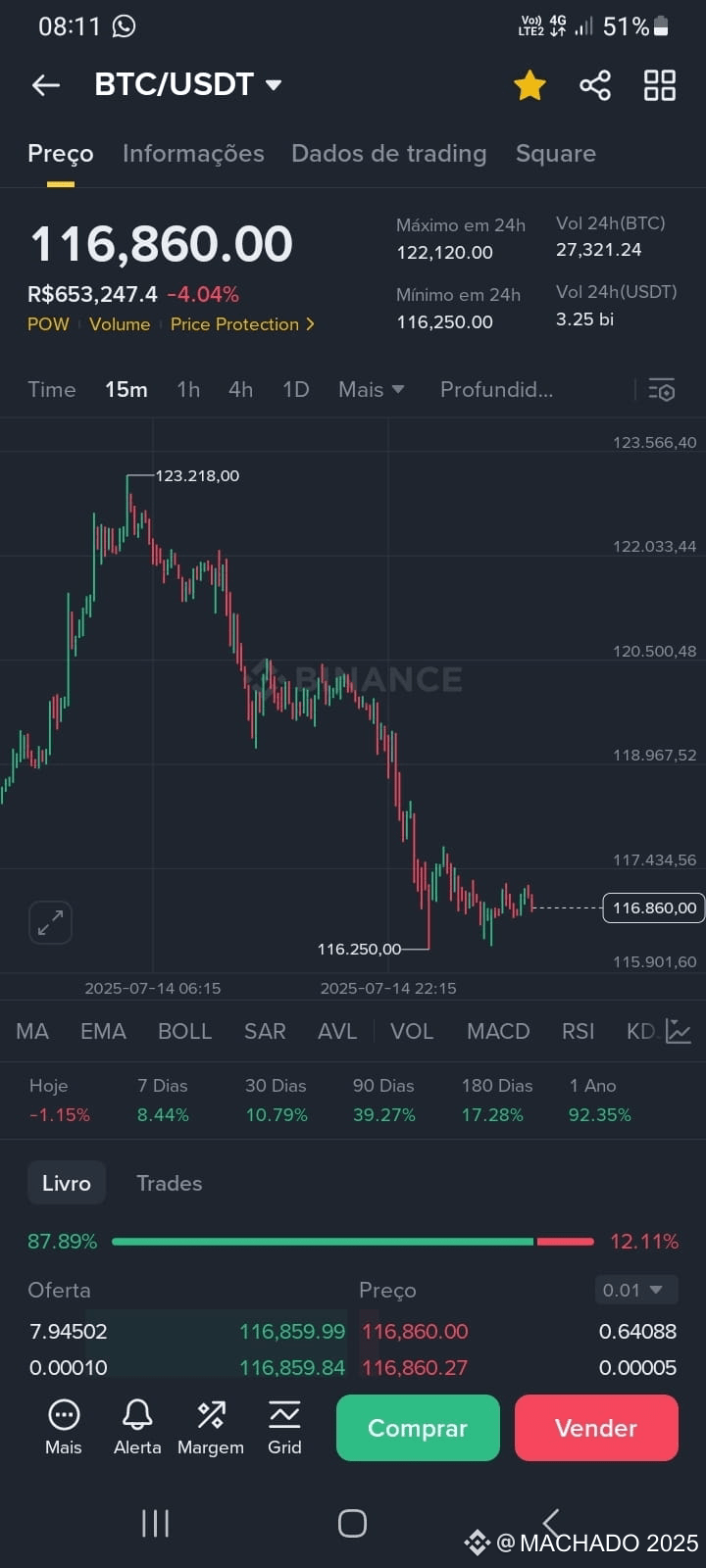
Task: Toggle the VOL indicator
Action: [x=412, y=1031]
